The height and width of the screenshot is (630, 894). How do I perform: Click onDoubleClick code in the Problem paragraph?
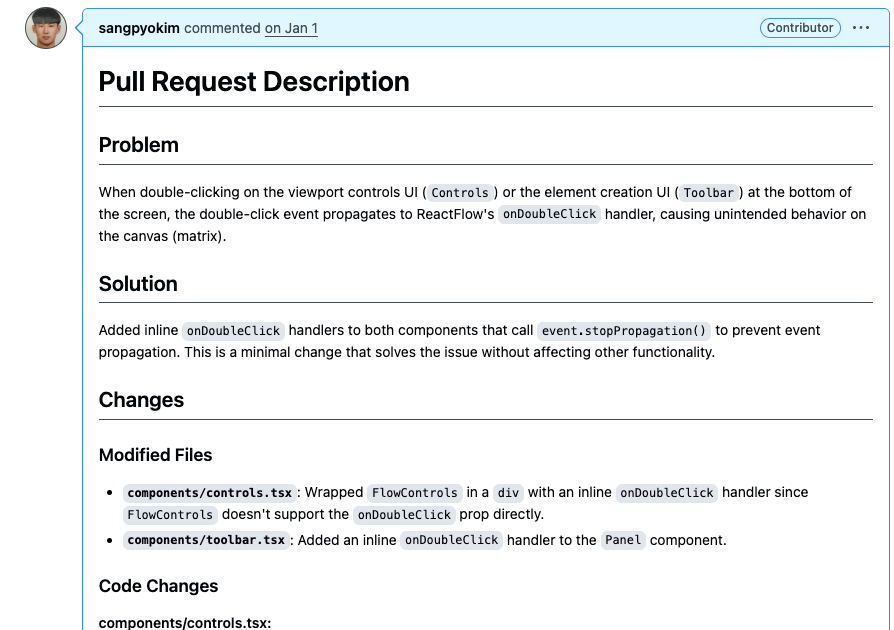click(550, 214)
